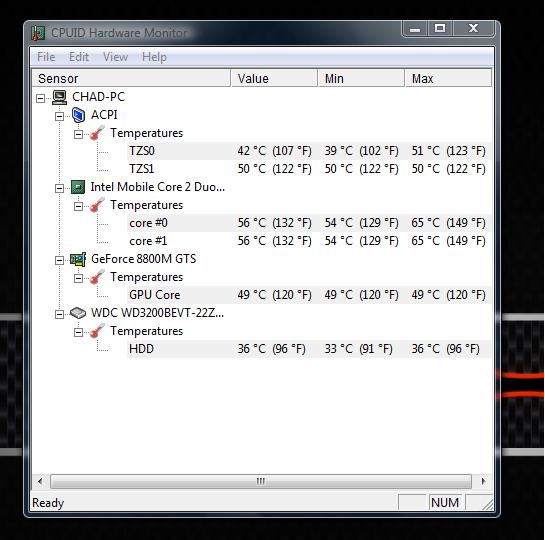Select the Intel Mobile Core 2 Duo chip icon
545x540 pixels.
78,187
